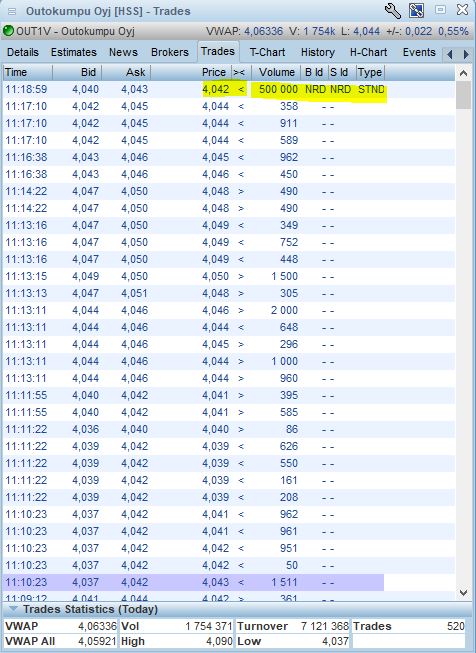Click the Turnover value 7 121 368

point(325,626)
